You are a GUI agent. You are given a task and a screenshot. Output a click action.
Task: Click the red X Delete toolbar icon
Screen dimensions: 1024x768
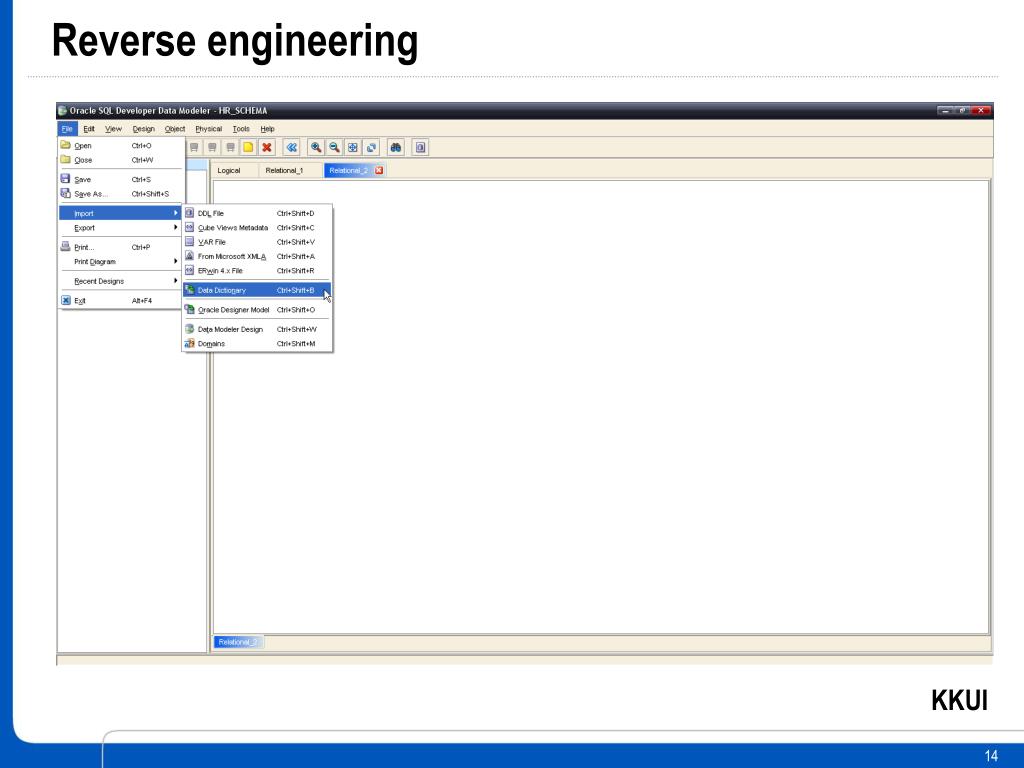pyautogui.click(x=266, y=148)
